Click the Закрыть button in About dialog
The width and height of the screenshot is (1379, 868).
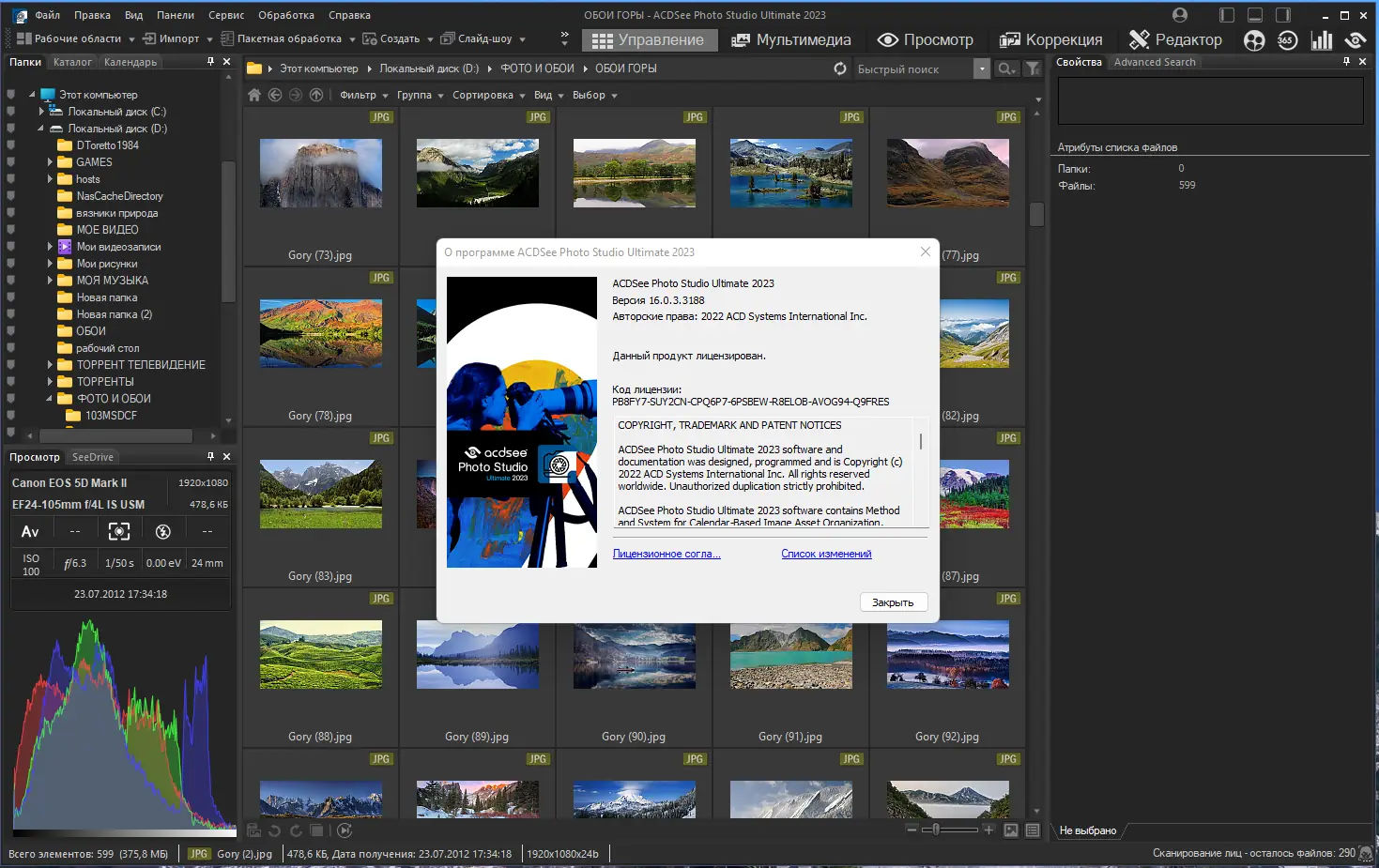click(x=893, y=602)
